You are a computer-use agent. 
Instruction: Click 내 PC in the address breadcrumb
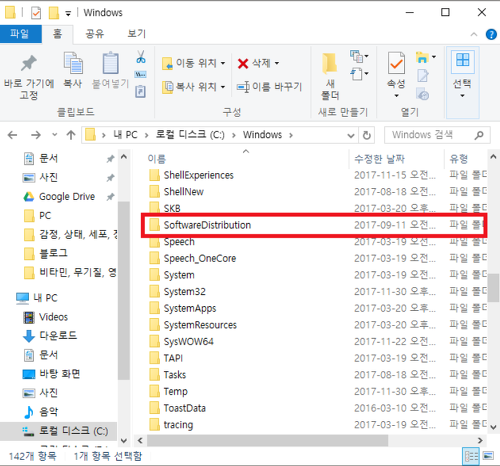coord(125,135)
